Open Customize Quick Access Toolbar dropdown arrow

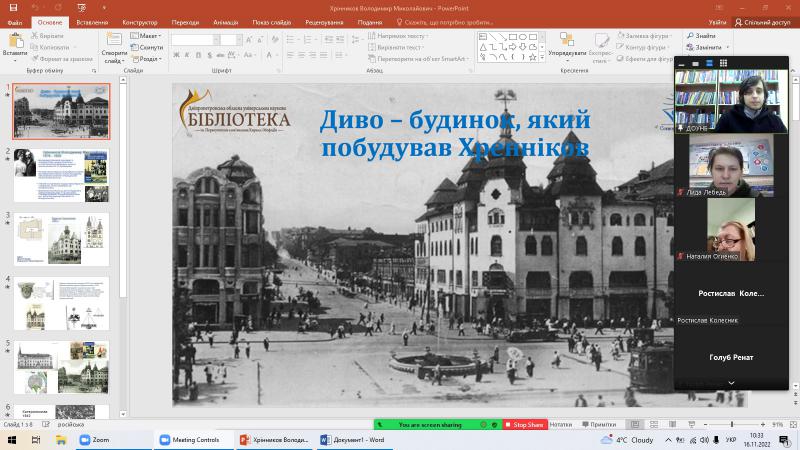tap(104, 8)
